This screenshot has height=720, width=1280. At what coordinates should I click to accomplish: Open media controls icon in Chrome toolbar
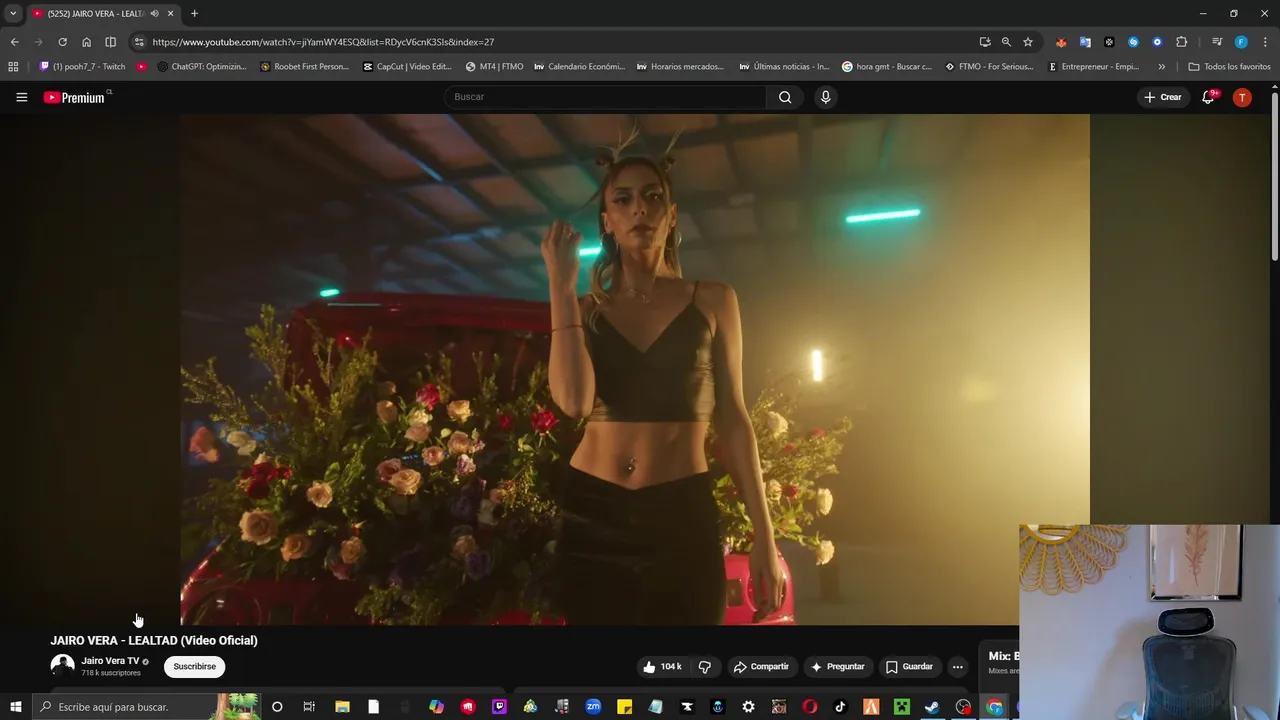1217,42
